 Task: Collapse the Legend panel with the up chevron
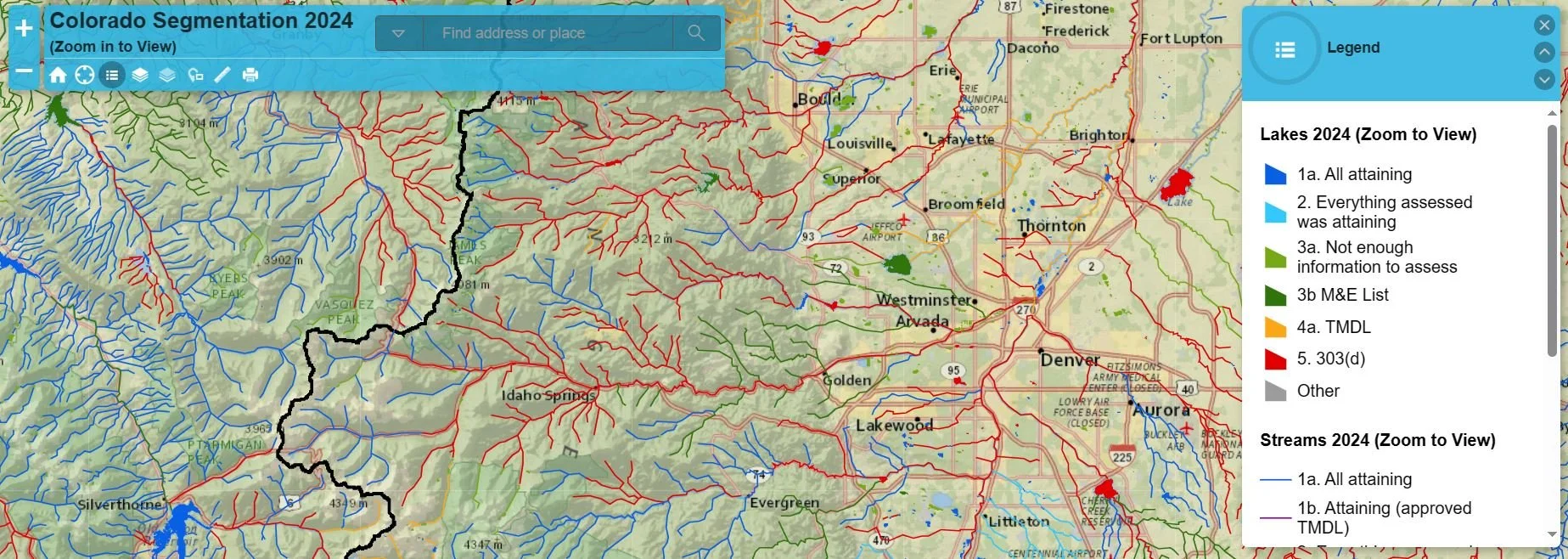pos(1544,52)
